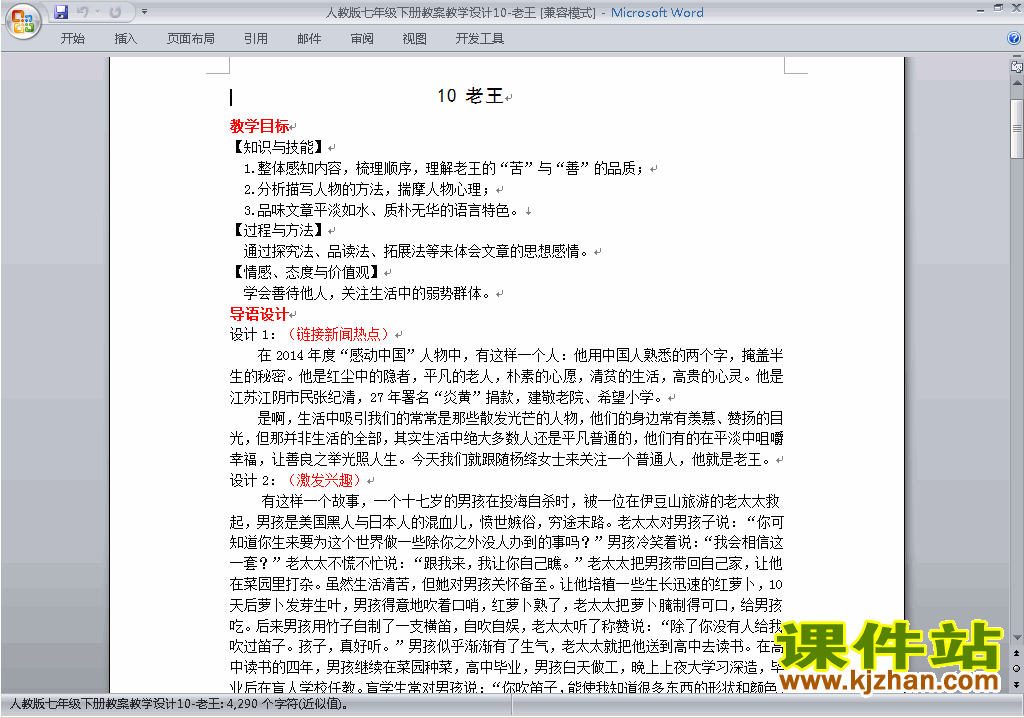
Task: Toggle the ruler button above the scrollbar
Action: click(x=1017, y=66)
